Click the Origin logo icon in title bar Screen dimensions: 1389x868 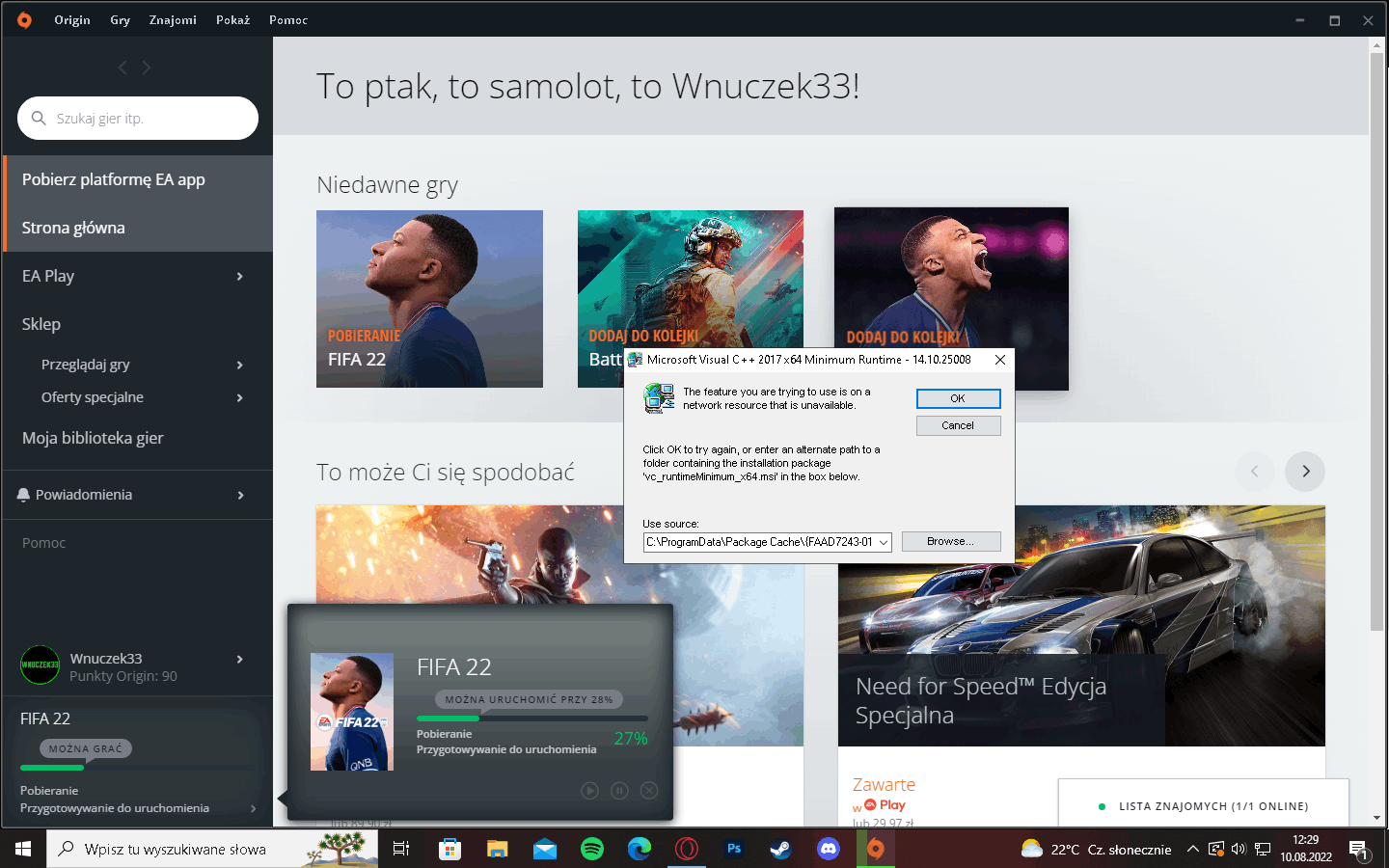[24, 19]
